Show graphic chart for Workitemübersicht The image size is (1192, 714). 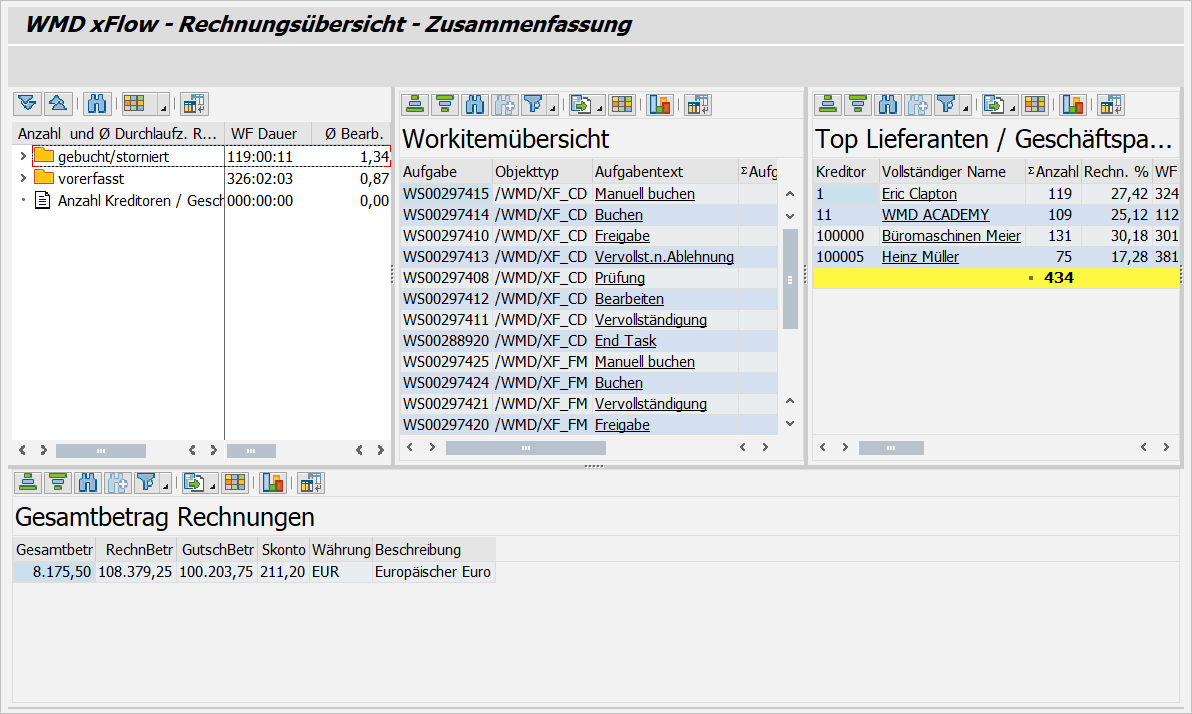click(659, 103)
